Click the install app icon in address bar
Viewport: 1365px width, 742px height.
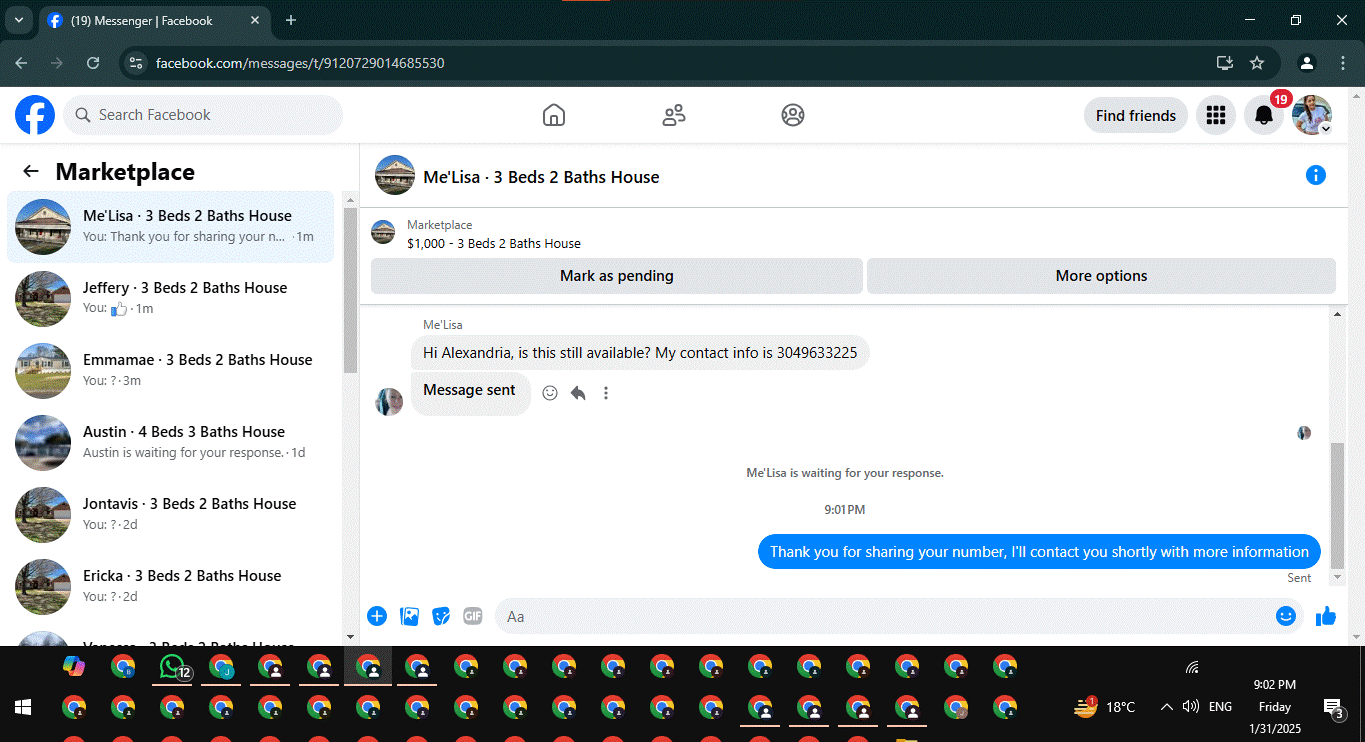click(1225, 63)
